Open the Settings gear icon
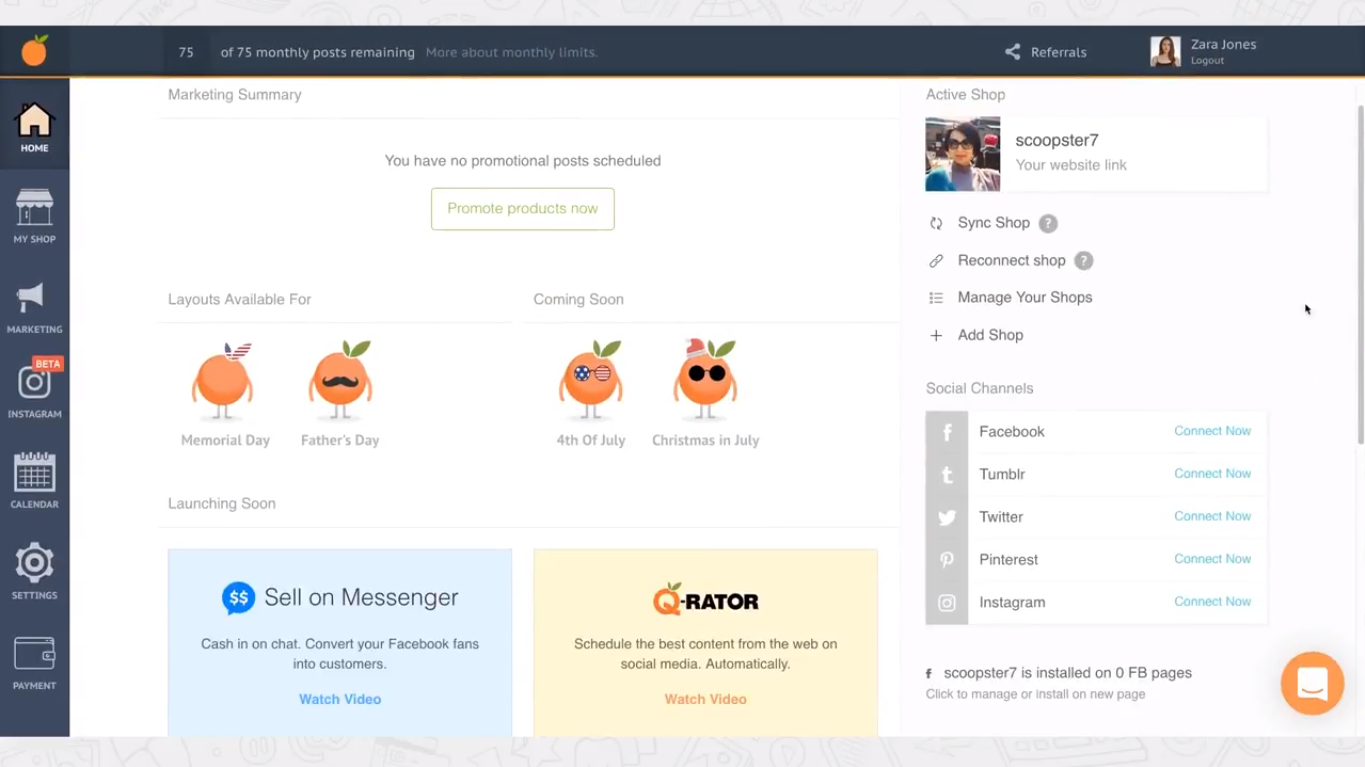Image resolution: width=1365 pixels, height=767 pixels. point(34,565)
